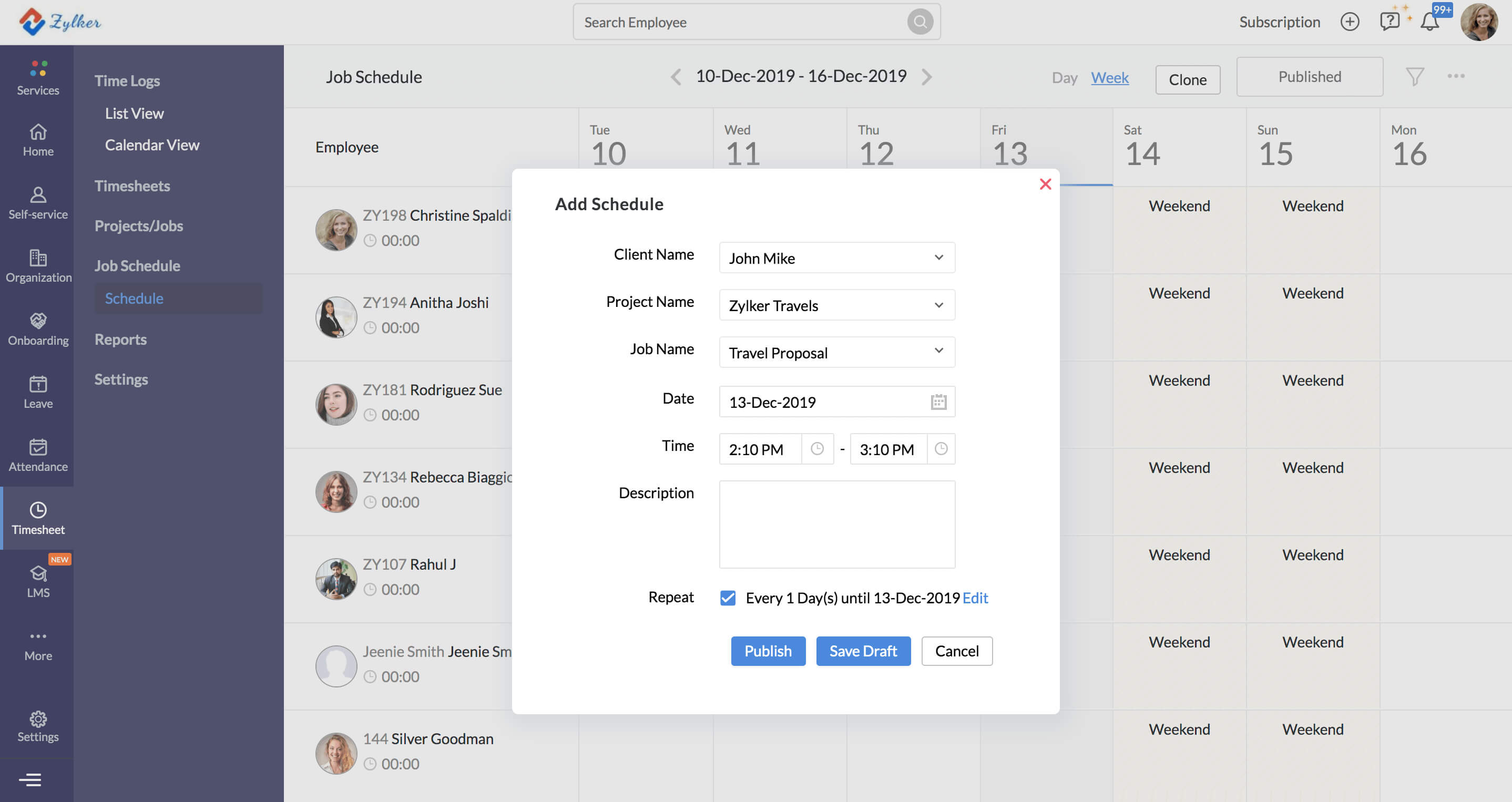This screenshot has height=802, width=1512.
Task: Toggle the Repeat checkbox in Add Schedule
Action: point(729,597)
